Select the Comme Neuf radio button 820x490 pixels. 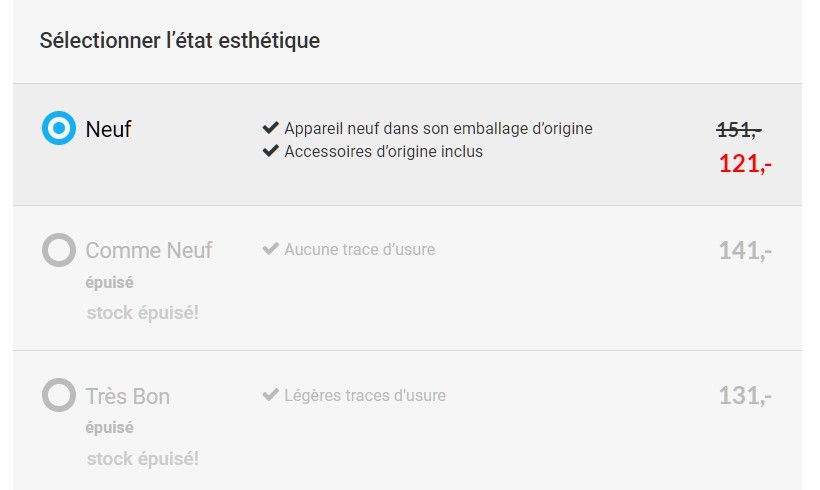click(x=59, y=250)
